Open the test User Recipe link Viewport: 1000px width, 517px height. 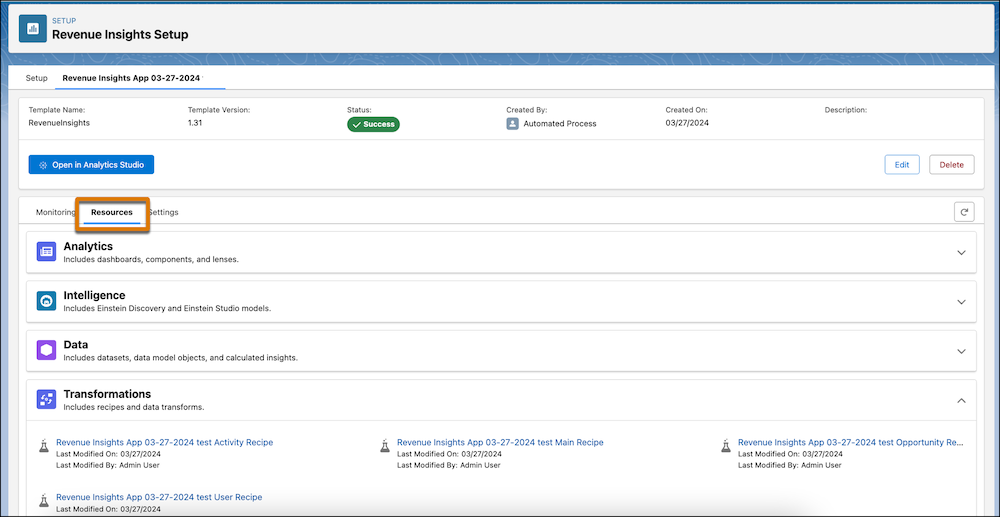pyautogui.click(x=159, y=497)
